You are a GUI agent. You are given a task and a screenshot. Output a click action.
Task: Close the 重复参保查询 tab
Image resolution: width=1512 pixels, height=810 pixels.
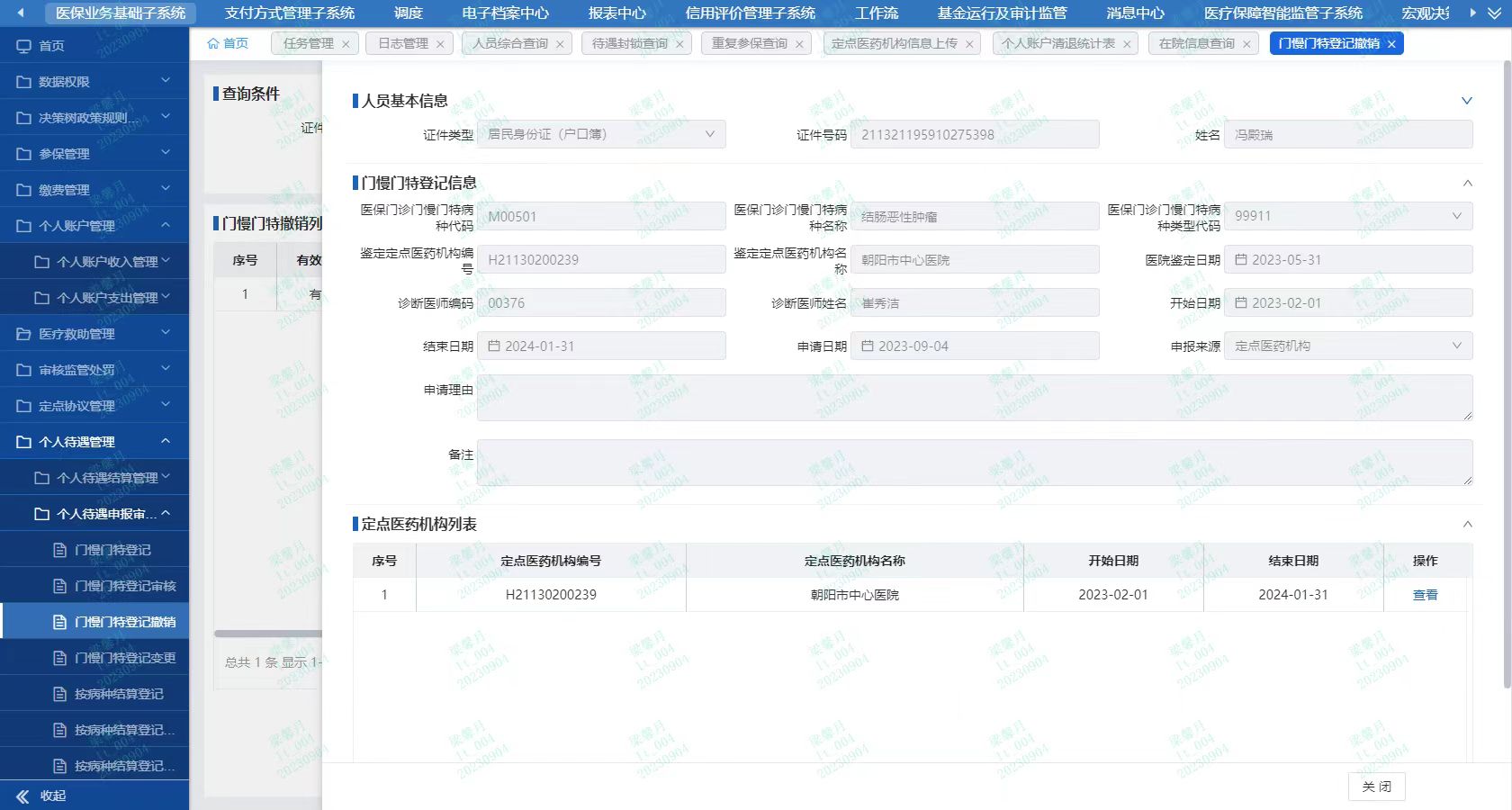[x=799, y=44]
